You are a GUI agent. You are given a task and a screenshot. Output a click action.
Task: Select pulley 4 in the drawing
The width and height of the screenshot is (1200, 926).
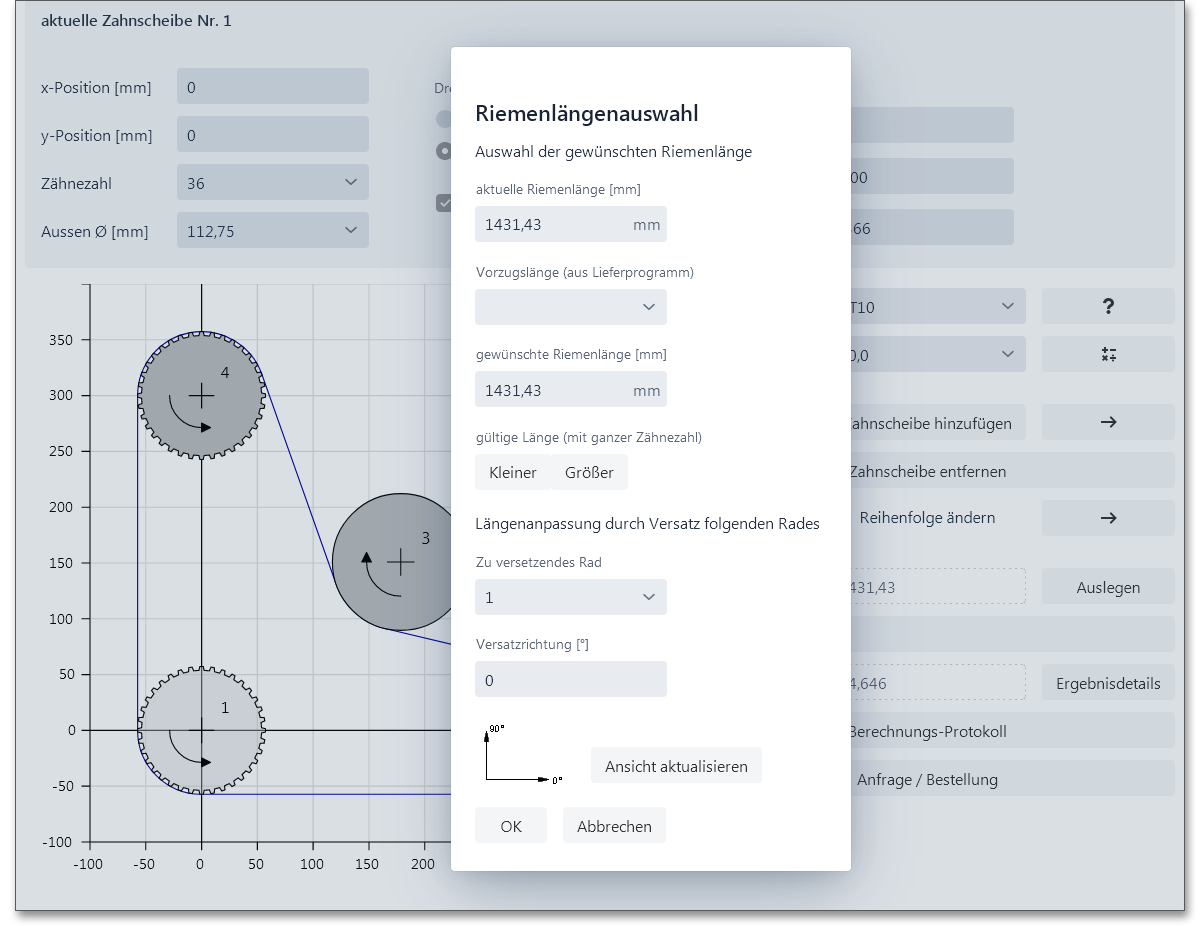[201, 396]
